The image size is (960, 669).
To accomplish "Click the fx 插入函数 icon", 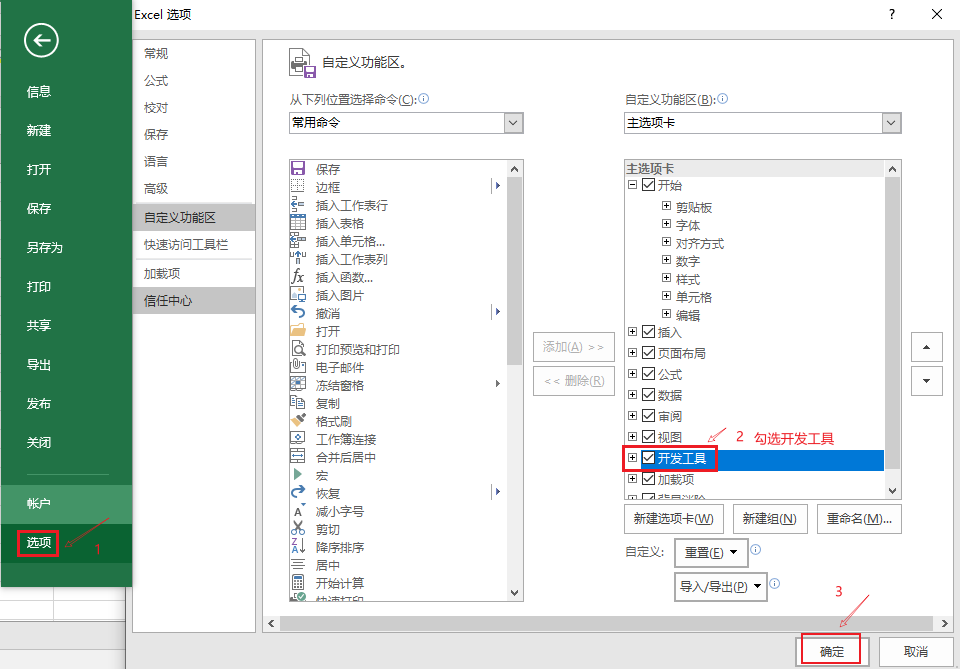I will (298, 276).
